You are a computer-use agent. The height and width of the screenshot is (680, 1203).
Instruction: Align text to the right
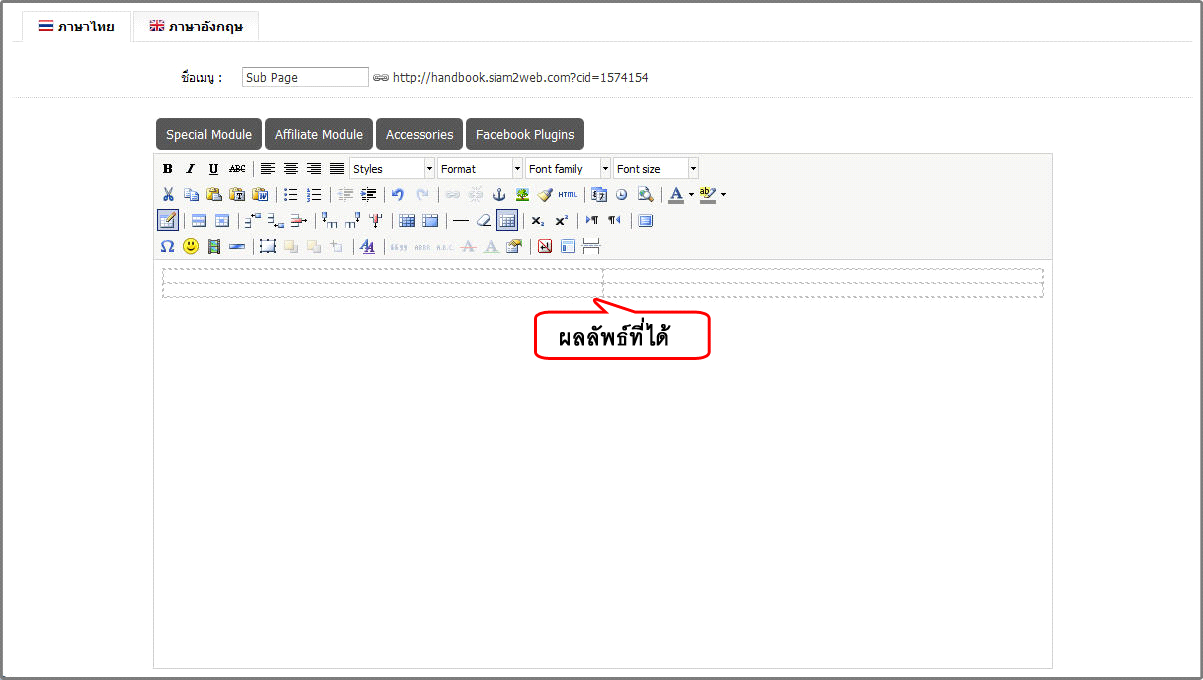coord(314,169)
